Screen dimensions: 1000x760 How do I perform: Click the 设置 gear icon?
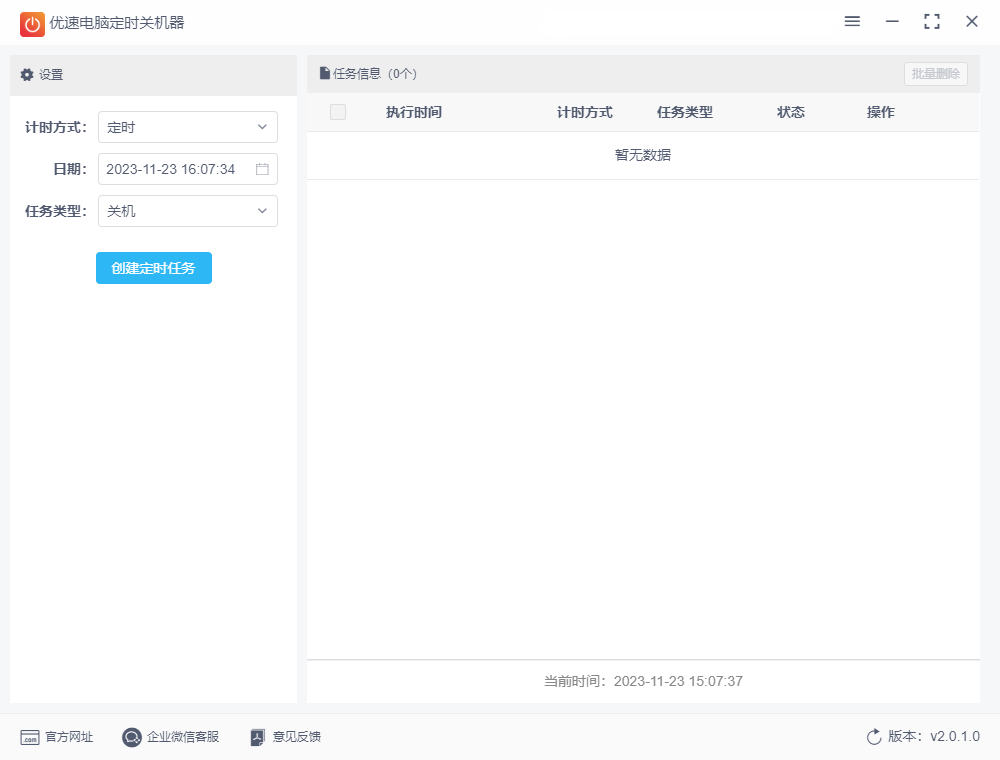[28, 74]
